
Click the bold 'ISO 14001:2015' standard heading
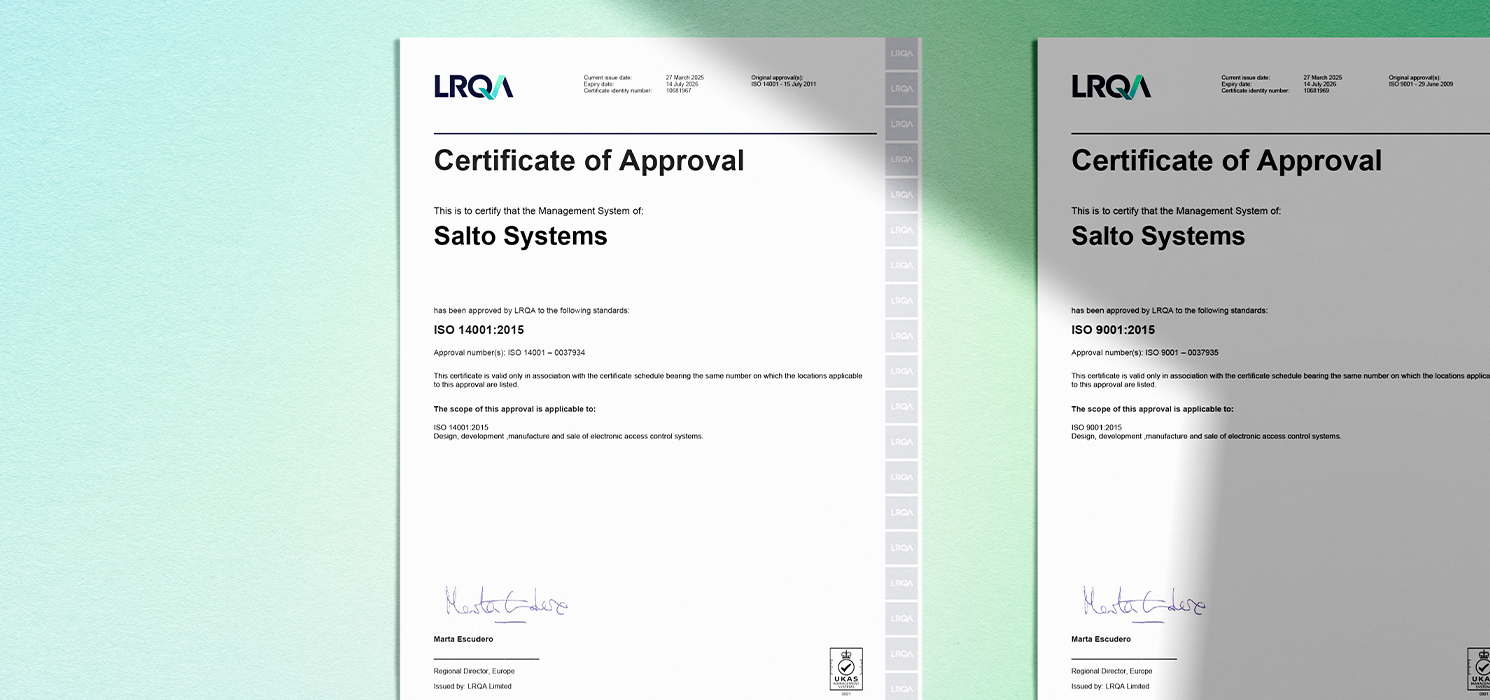pyautogui.click(x=479, y=330)
